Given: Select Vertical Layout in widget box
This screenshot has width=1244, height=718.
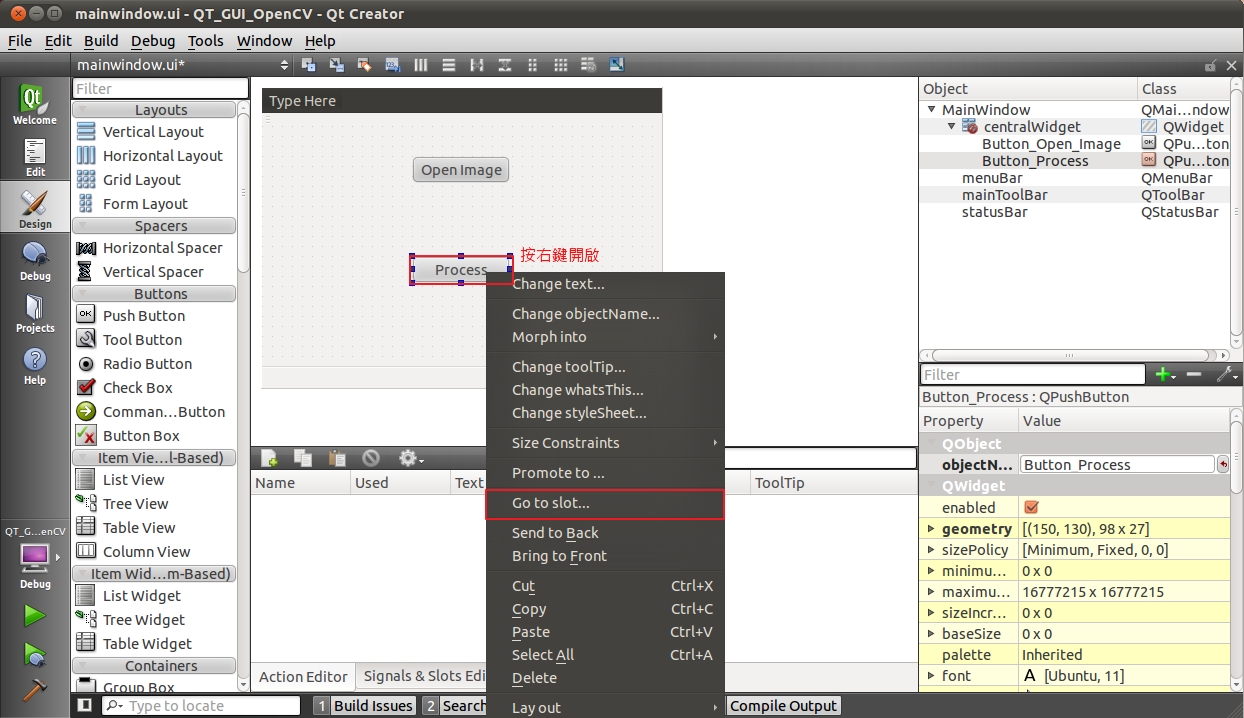Looking at the screenshot, I should click(153, 132).
